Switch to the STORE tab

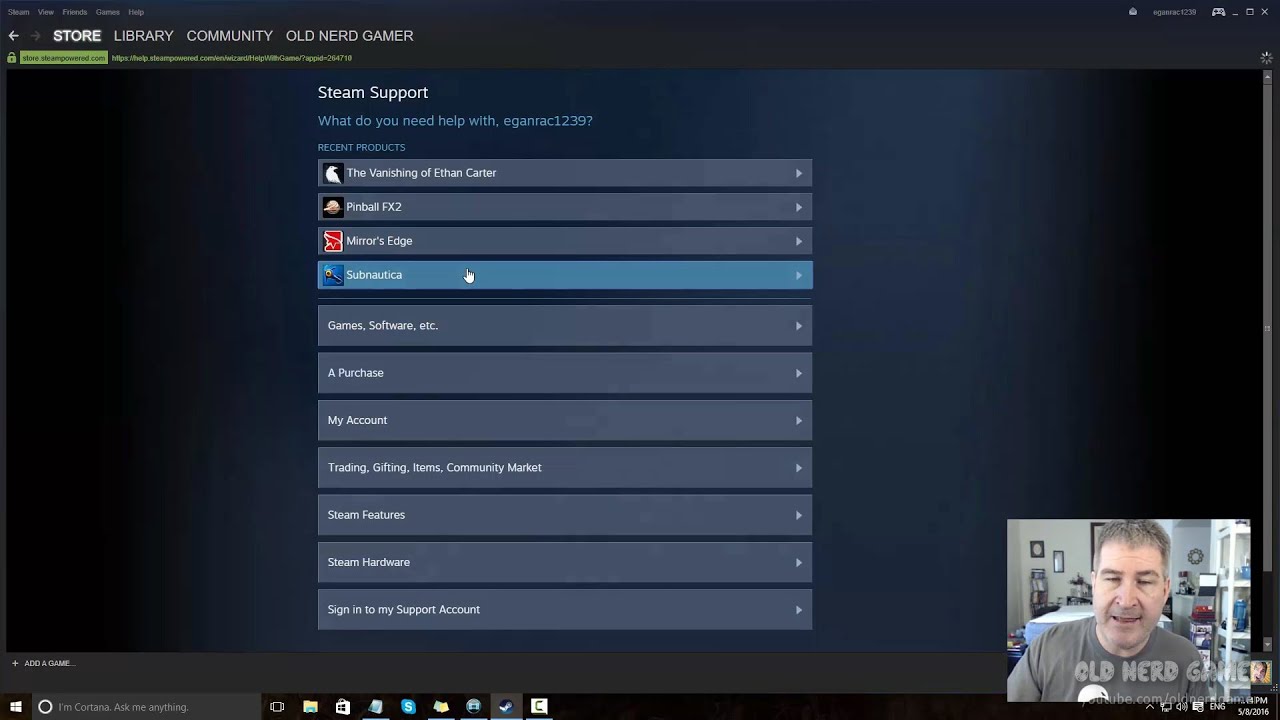pyautogui.click(x=77, y=35)
